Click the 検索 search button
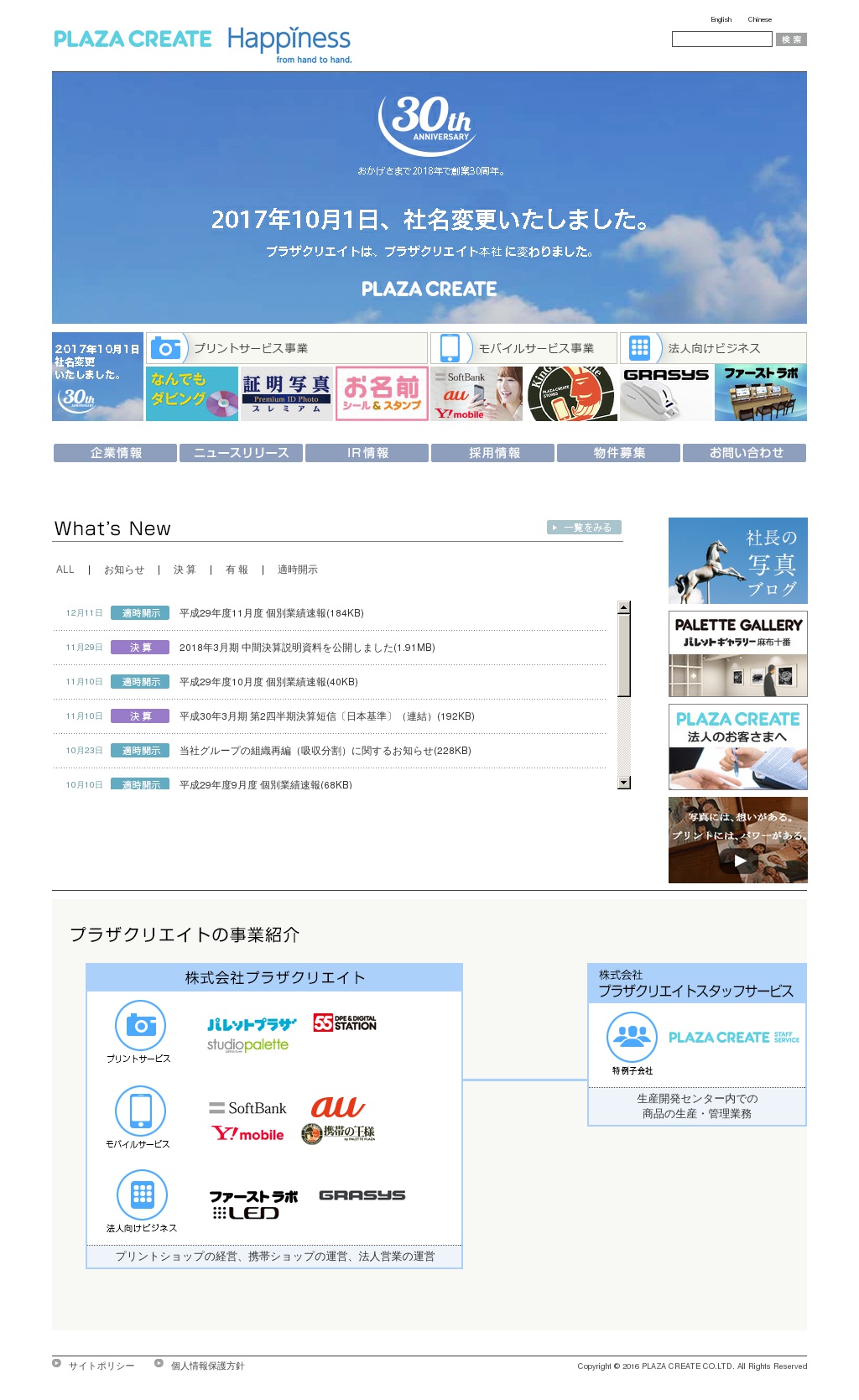Screen dimensions: 859x1400 coord(791,39)
